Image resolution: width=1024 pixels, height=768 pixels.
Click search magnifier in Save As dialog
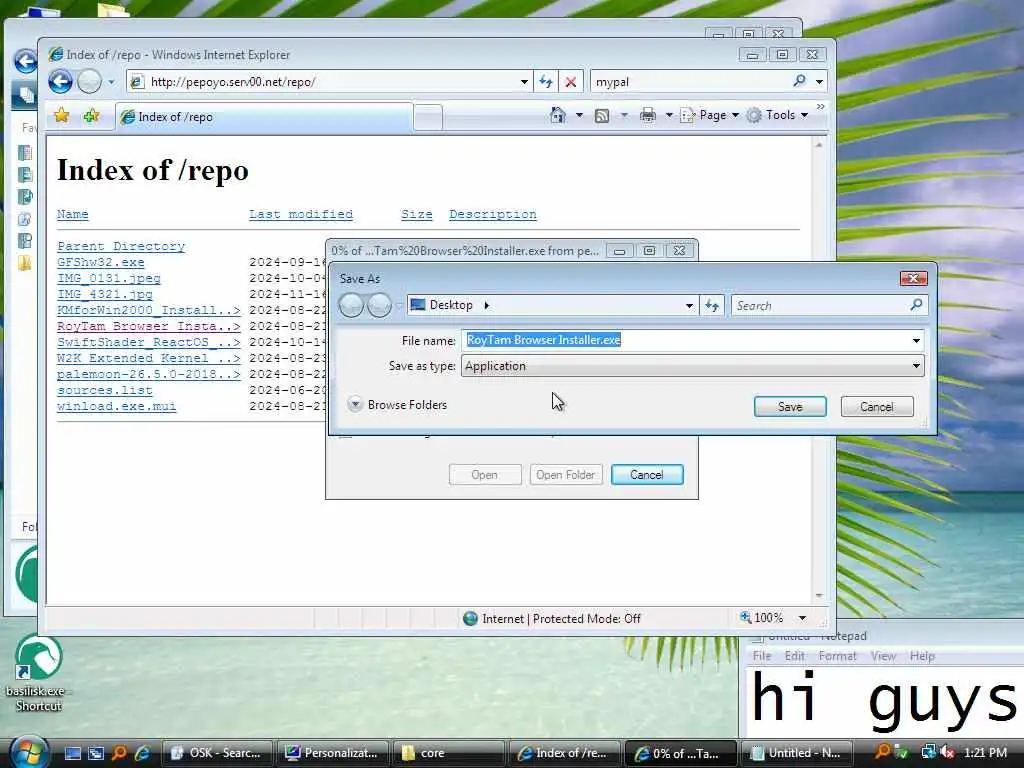tap(916, 304)
